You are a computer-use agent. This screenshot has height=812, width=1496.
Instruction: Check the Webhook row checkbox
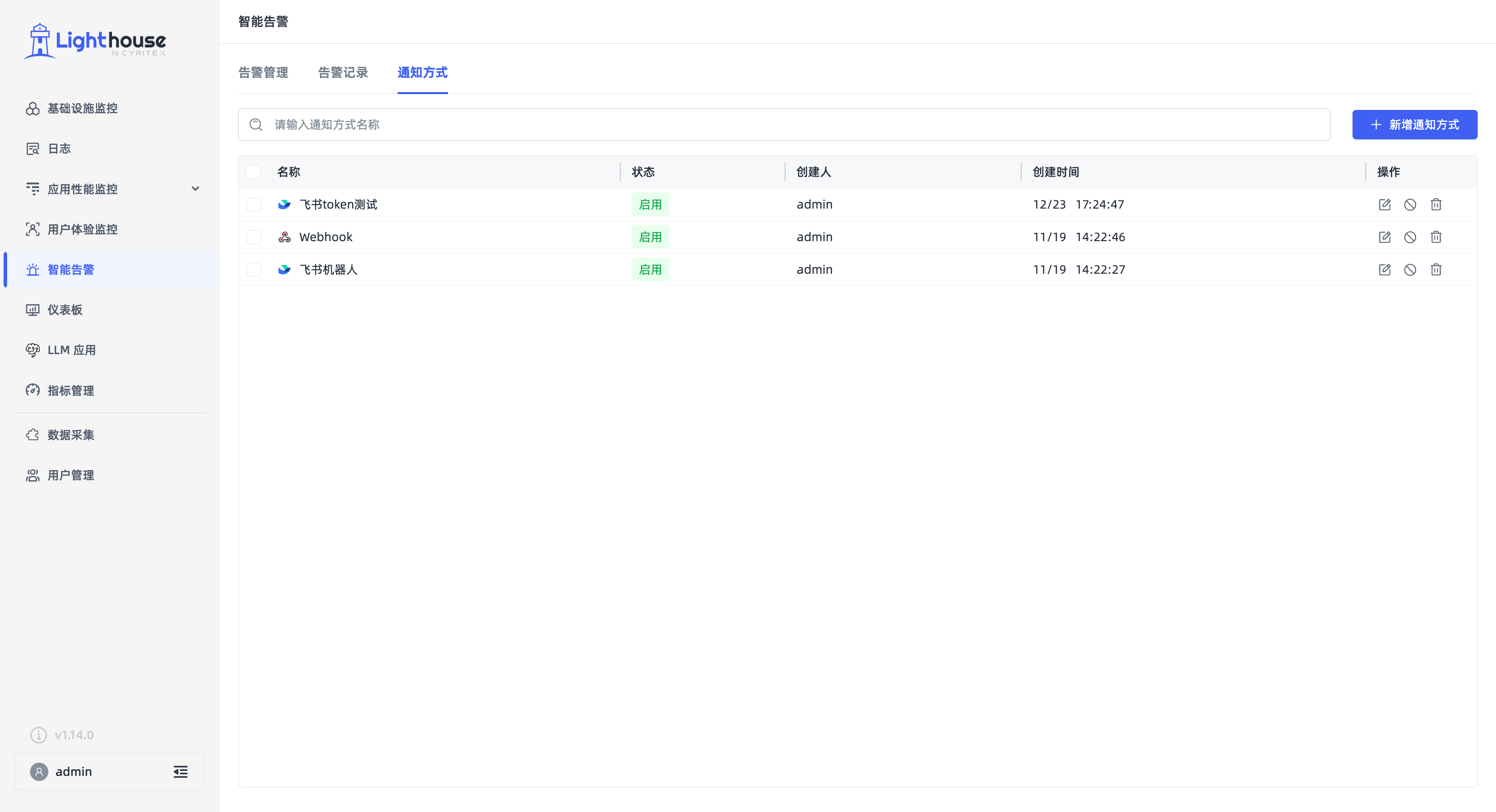253,237
